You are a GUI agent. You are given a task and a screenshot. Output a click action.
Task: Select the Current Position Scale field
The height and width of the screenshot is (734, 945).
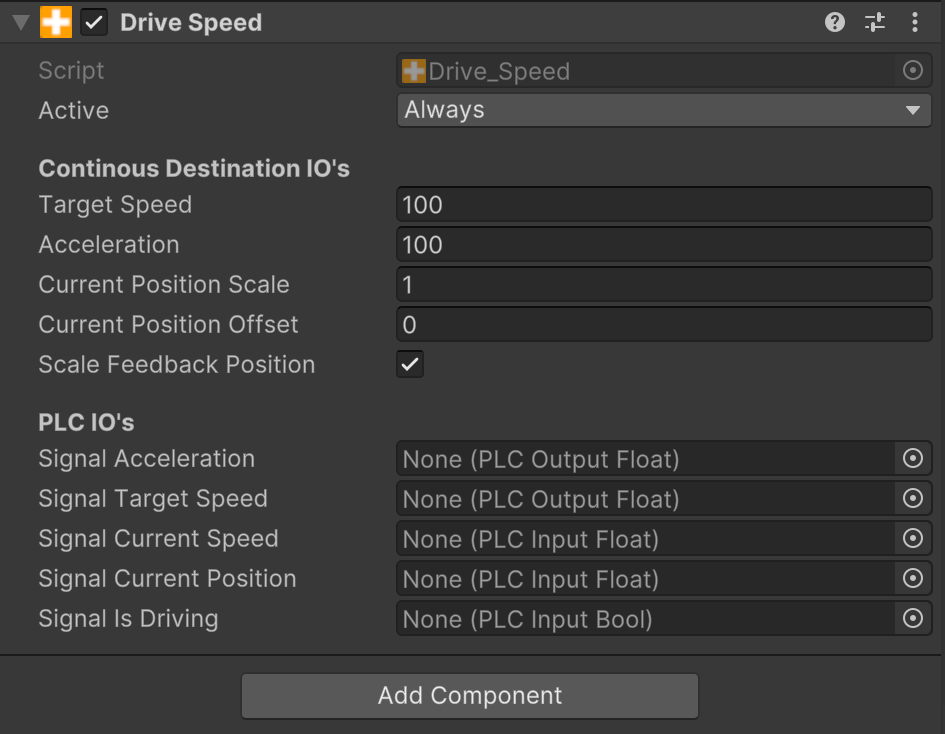(664, 285)
